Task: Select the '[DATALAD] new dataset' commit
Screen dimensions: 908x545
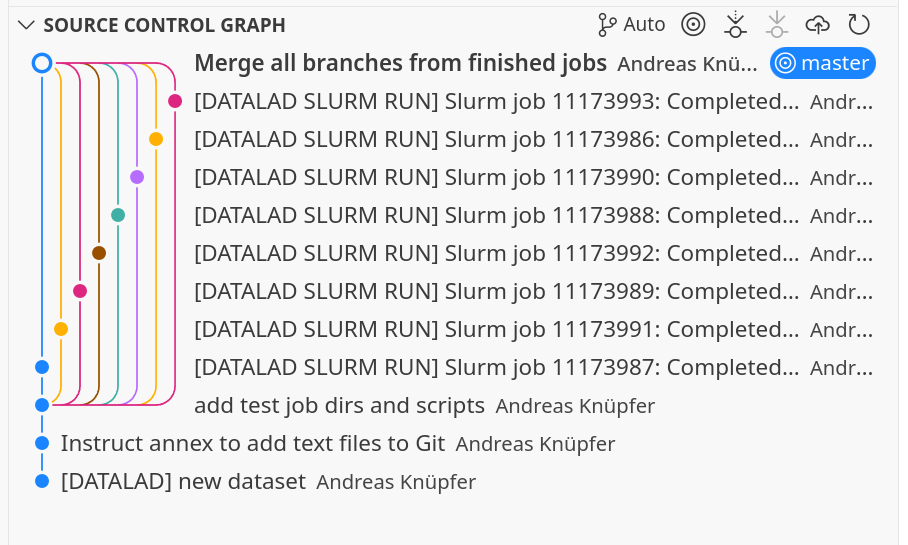Action: click(183, 481)
